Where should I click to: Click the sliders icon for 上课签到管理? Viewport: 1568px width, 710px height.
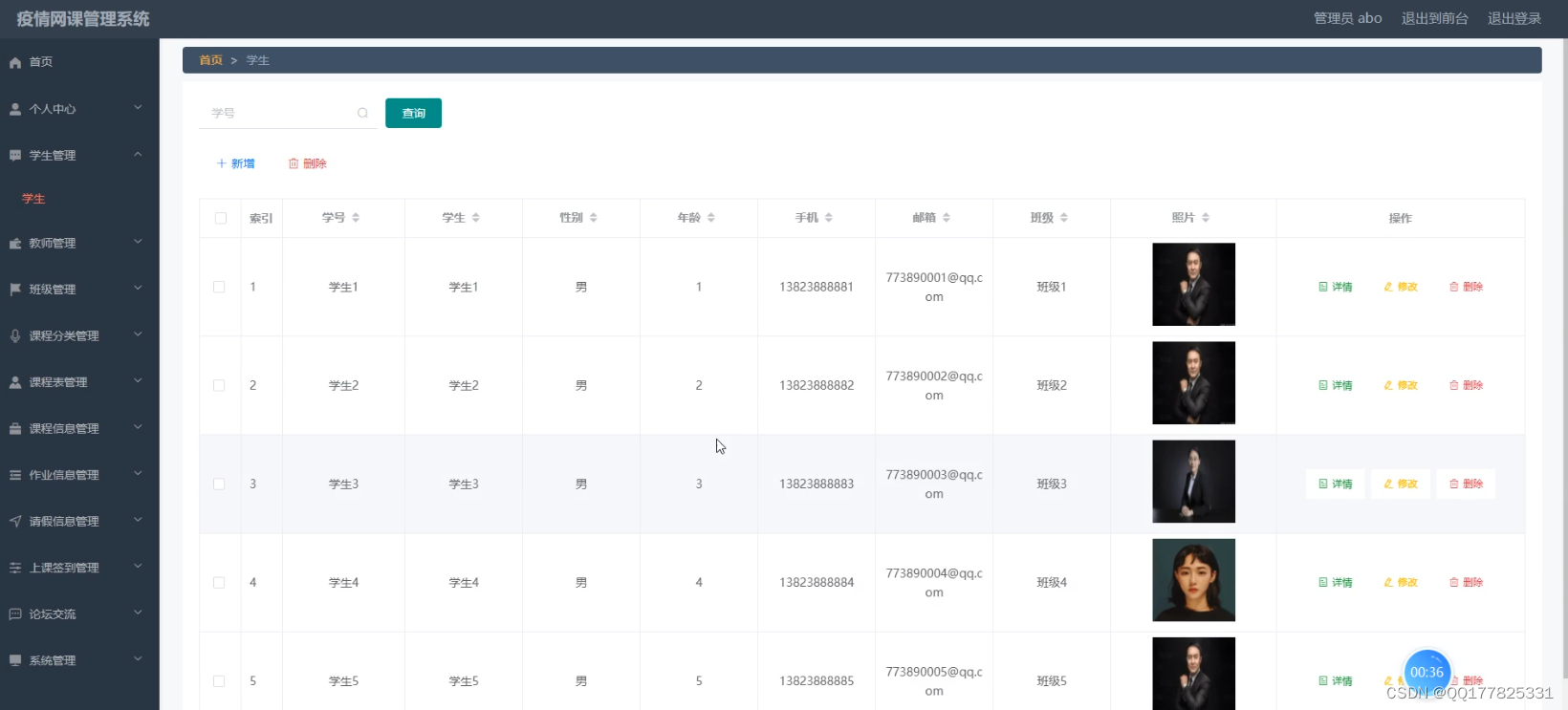[x=15, y=567]
